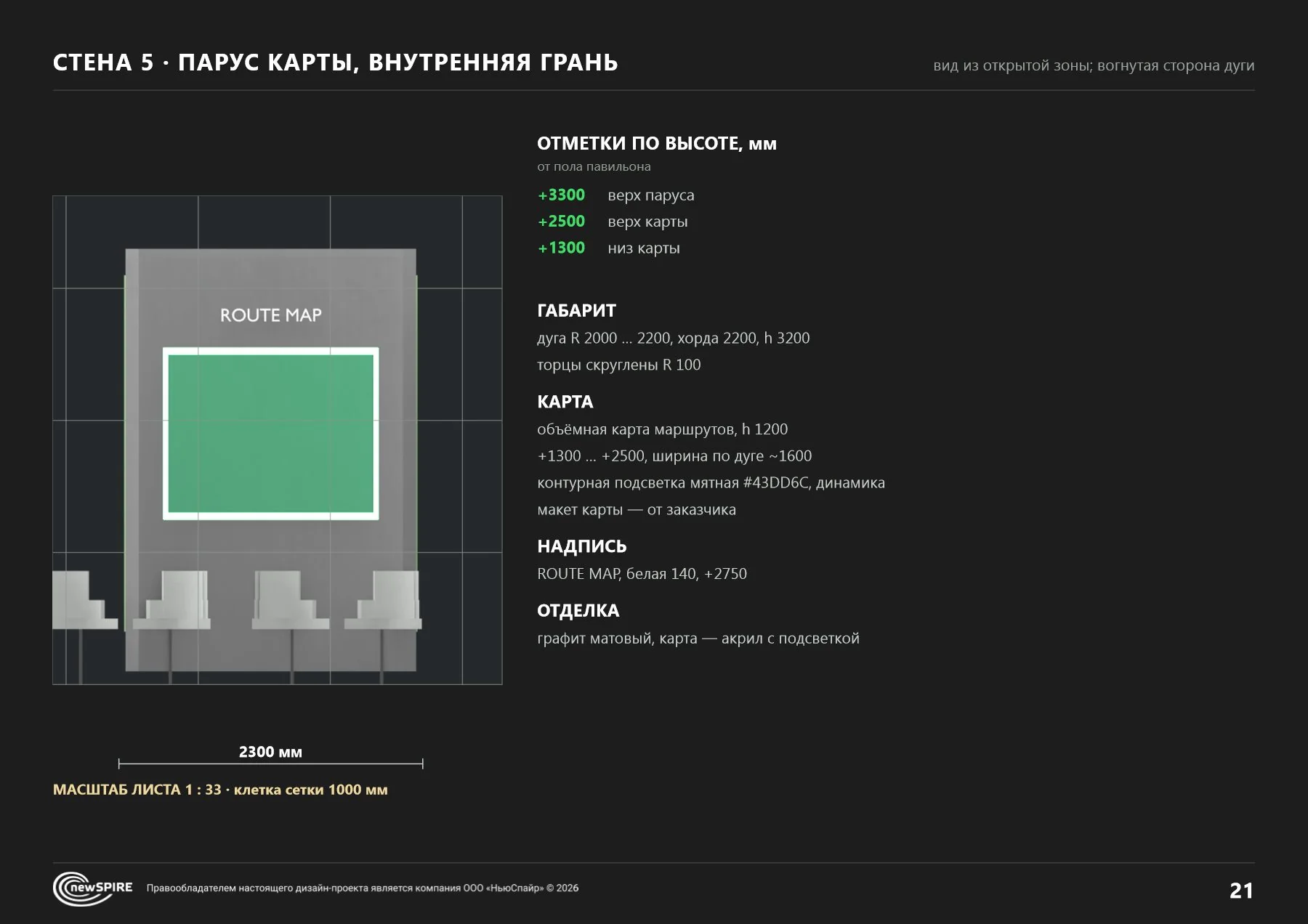Screen dimensions: 1308x924
Task: Select the slide title "СТЕНА 5 · ПАРУС КАРТЫ, ВНУТРЕННЯЯ ГРАНЬ"
Action: 336,62
